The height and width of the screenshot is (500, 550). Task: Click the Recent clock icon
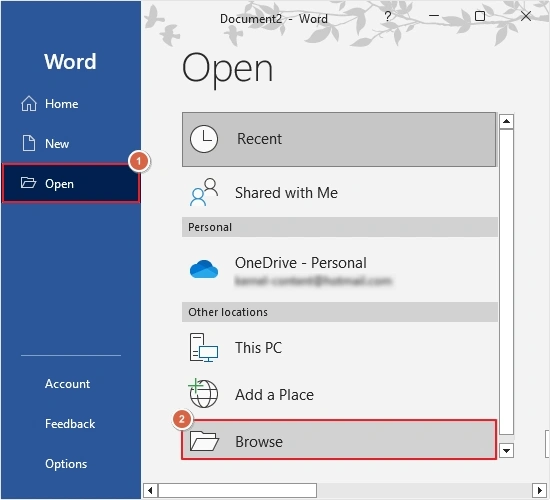(204, 139)
